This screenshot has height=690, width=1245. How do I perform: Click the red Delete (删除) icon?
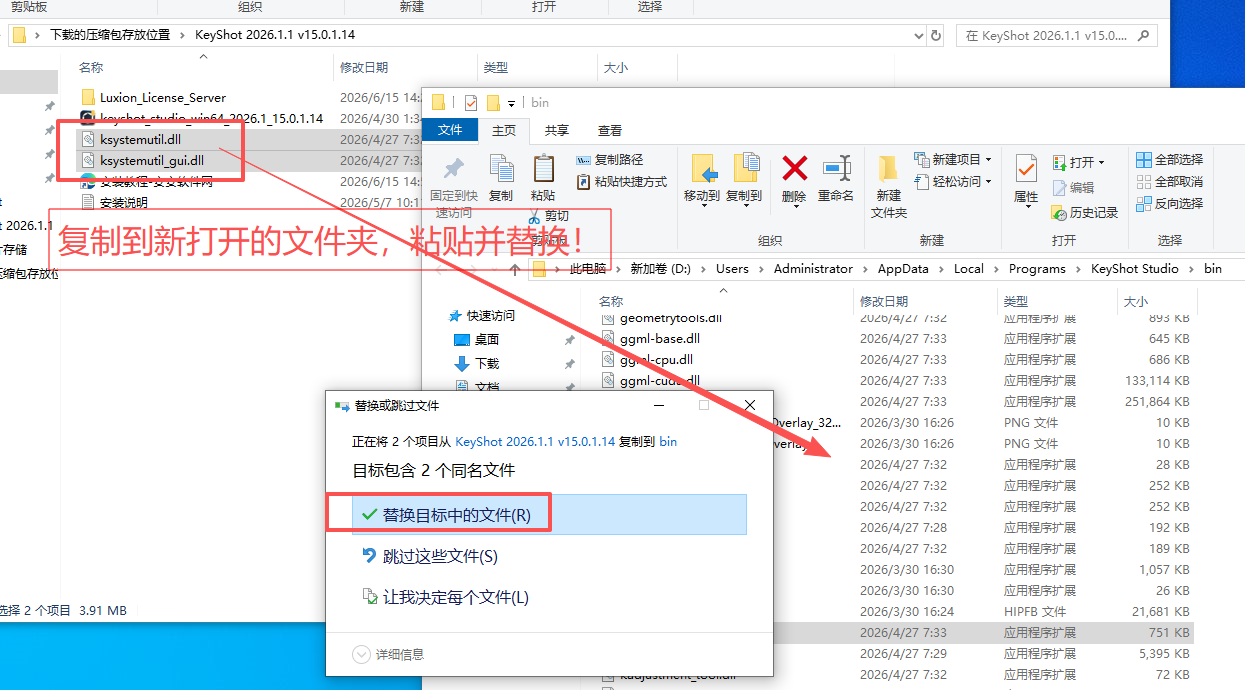(x=795, y=168)
